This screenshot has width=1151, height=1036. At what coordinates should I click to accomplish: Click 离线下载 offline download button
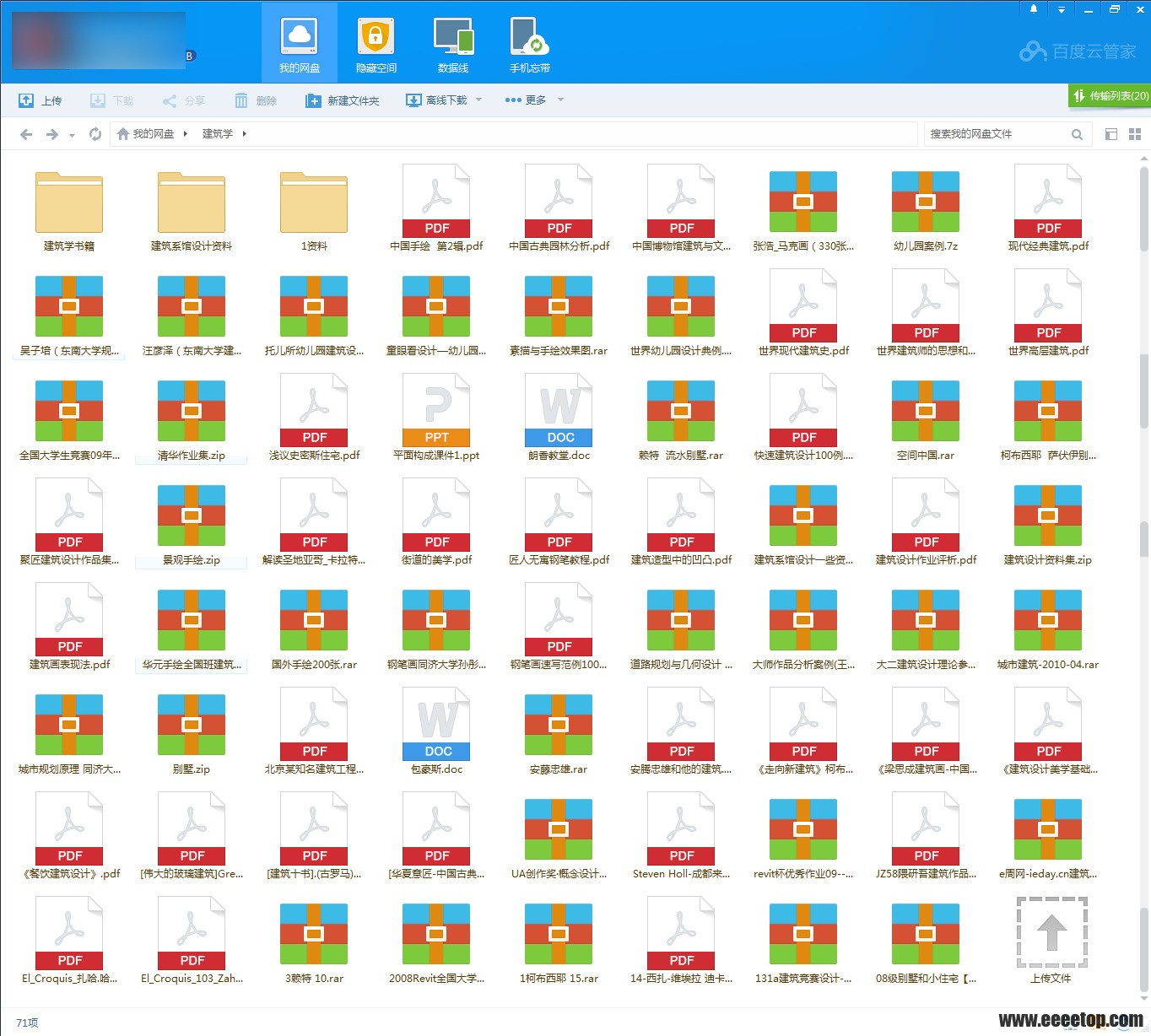437,100
